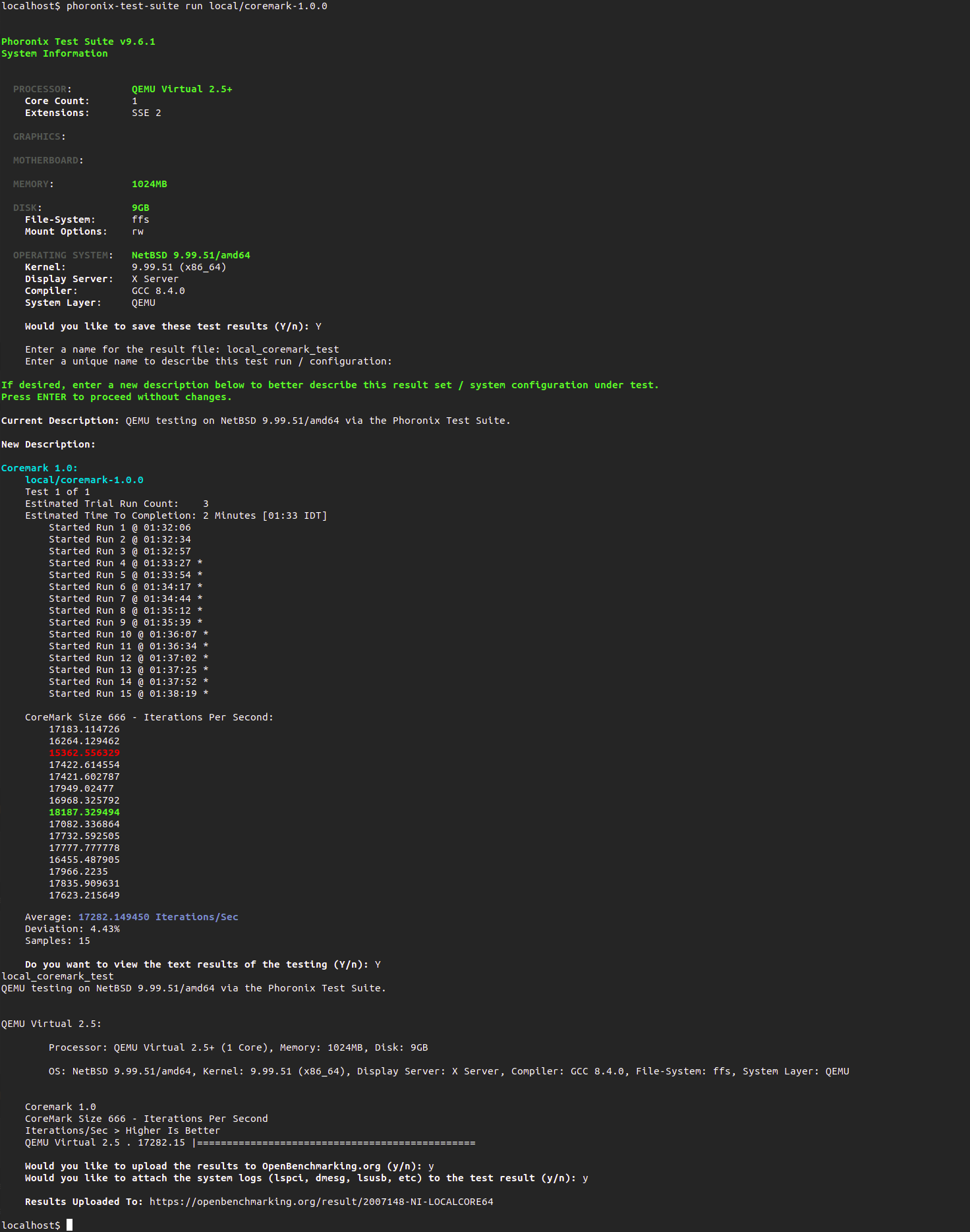Image resolution: width=970 pixels, height=1232 pixels.
Task: Click the ASCII result bar for 17282.15
Action: (x=333, y=1142)
